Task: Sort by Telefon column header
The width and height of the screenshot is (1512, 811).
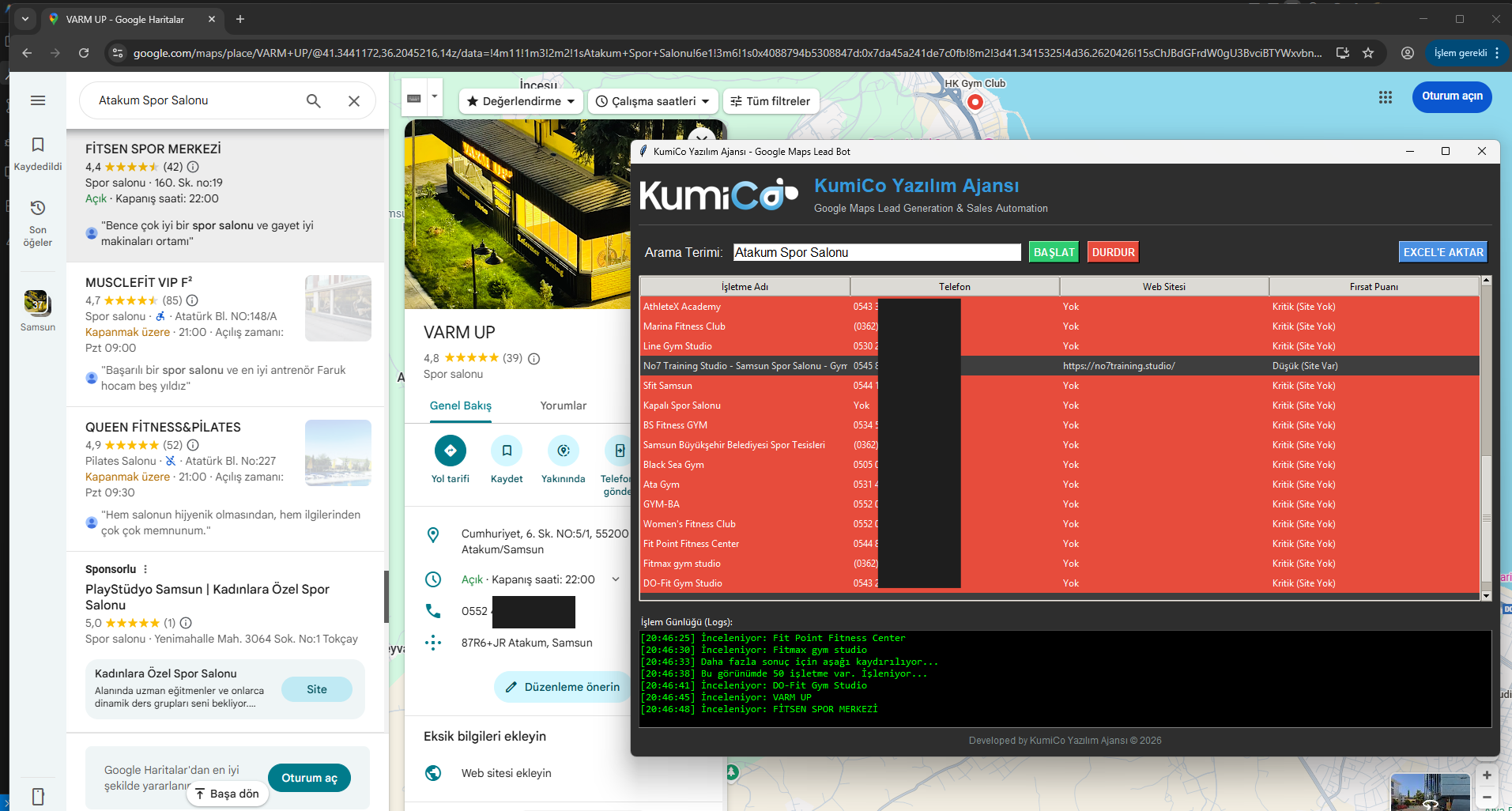Action: (x=955, y=287)
